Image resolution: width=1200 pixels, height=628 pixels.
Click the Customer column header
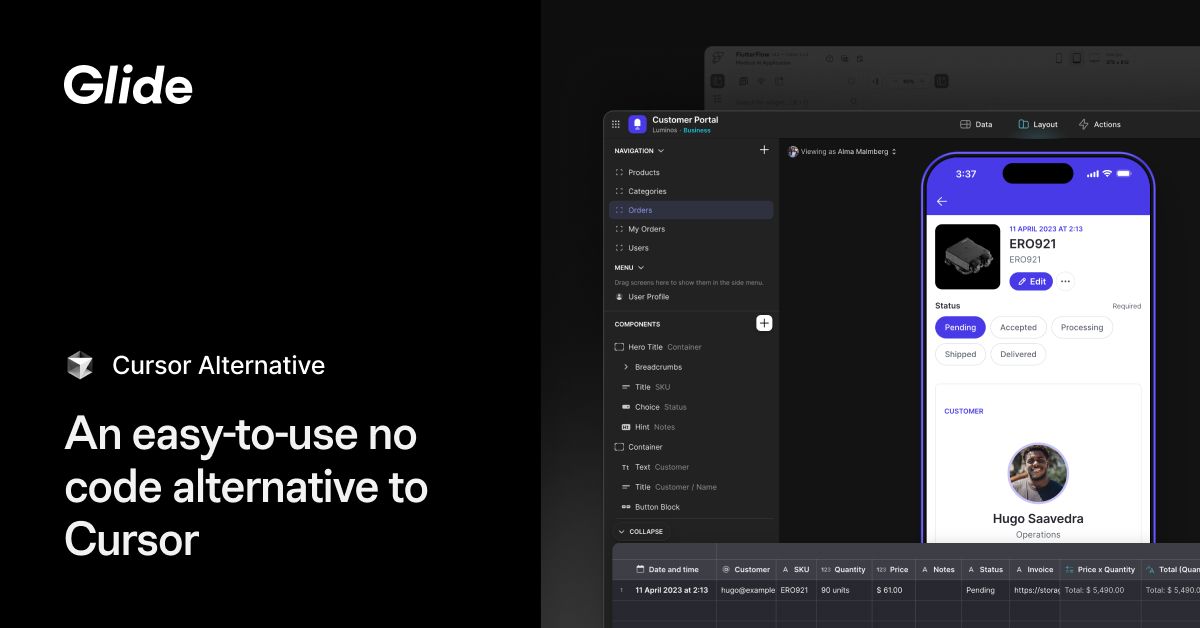coord(746,569)
